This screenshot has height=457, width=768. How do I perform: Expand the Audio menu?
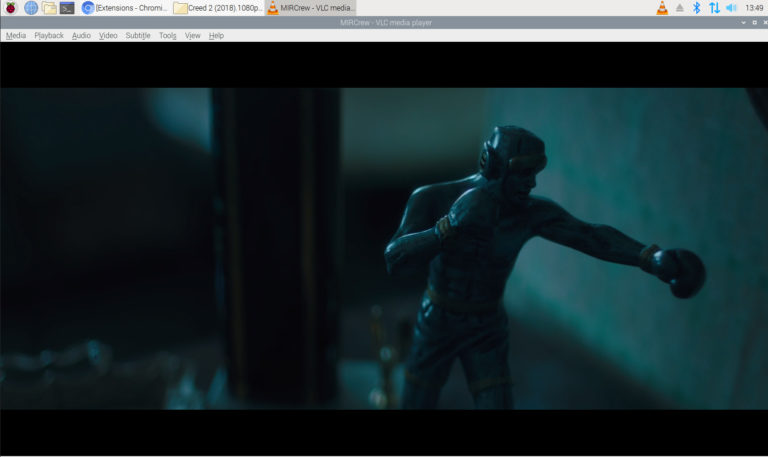81,36
